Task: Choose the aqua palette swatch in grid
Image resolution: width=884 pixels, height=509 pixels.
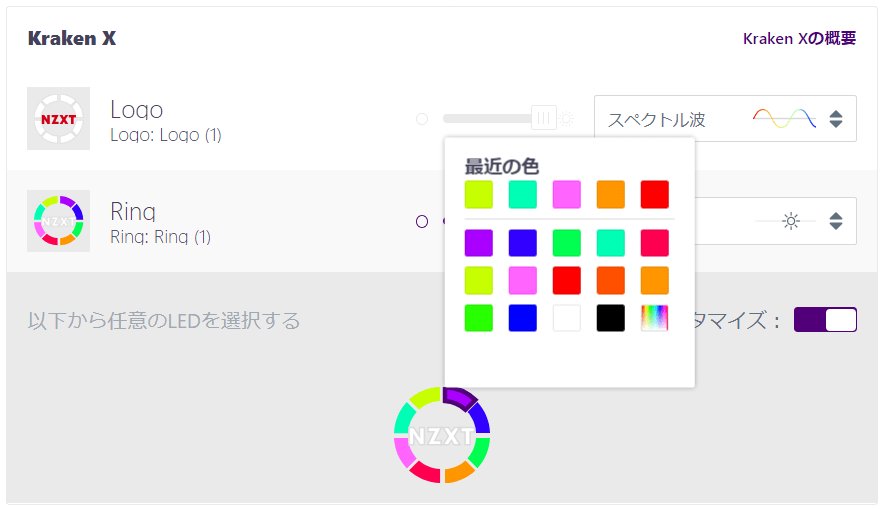Action: pyautogui.click(x=611, y=243)
